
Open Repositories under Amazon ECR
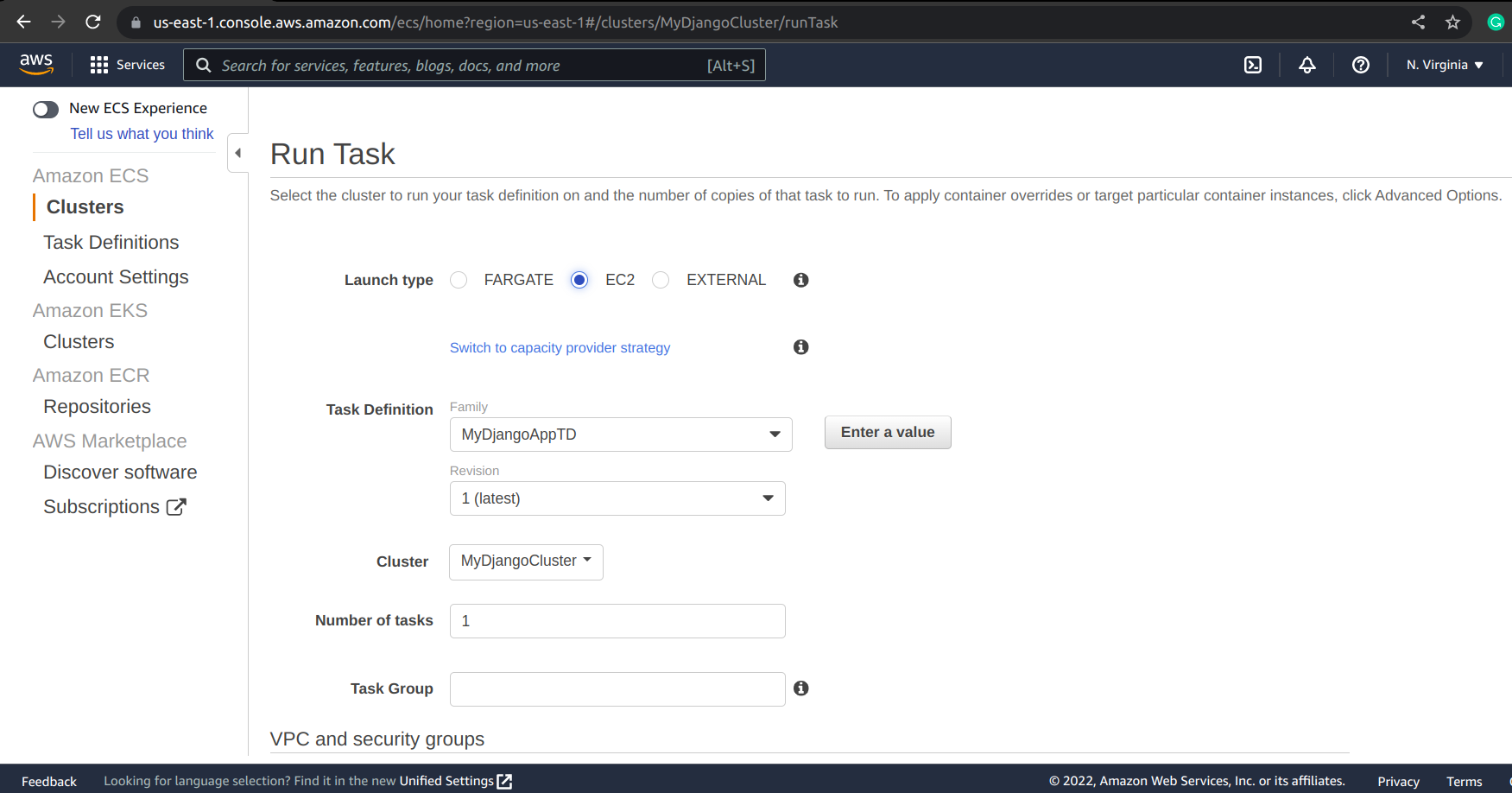(97, 407)
